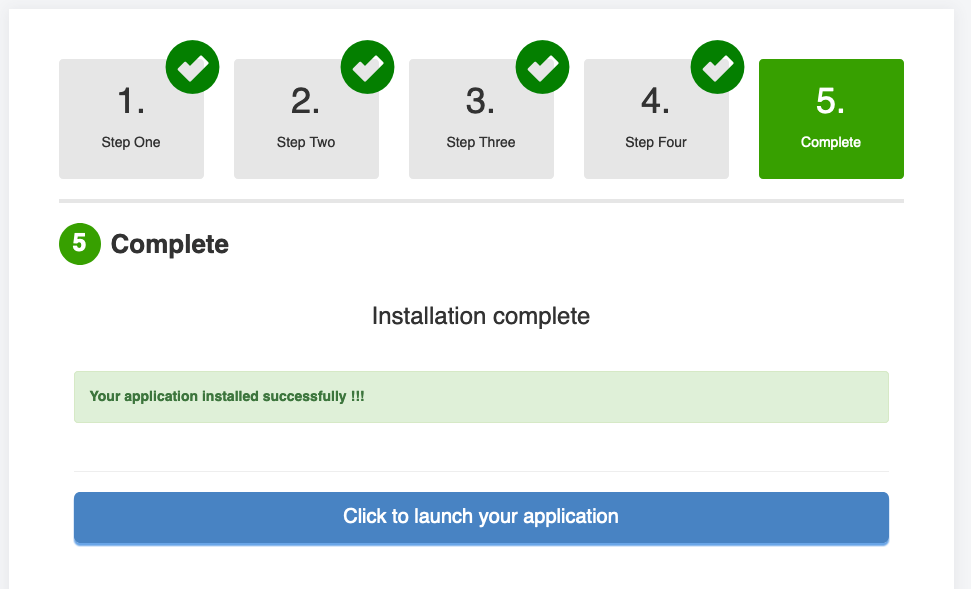Viewport: 971px width, 589px height.
Task: Click the green checkmark badge on Step Four
Action: coord(717,68)
